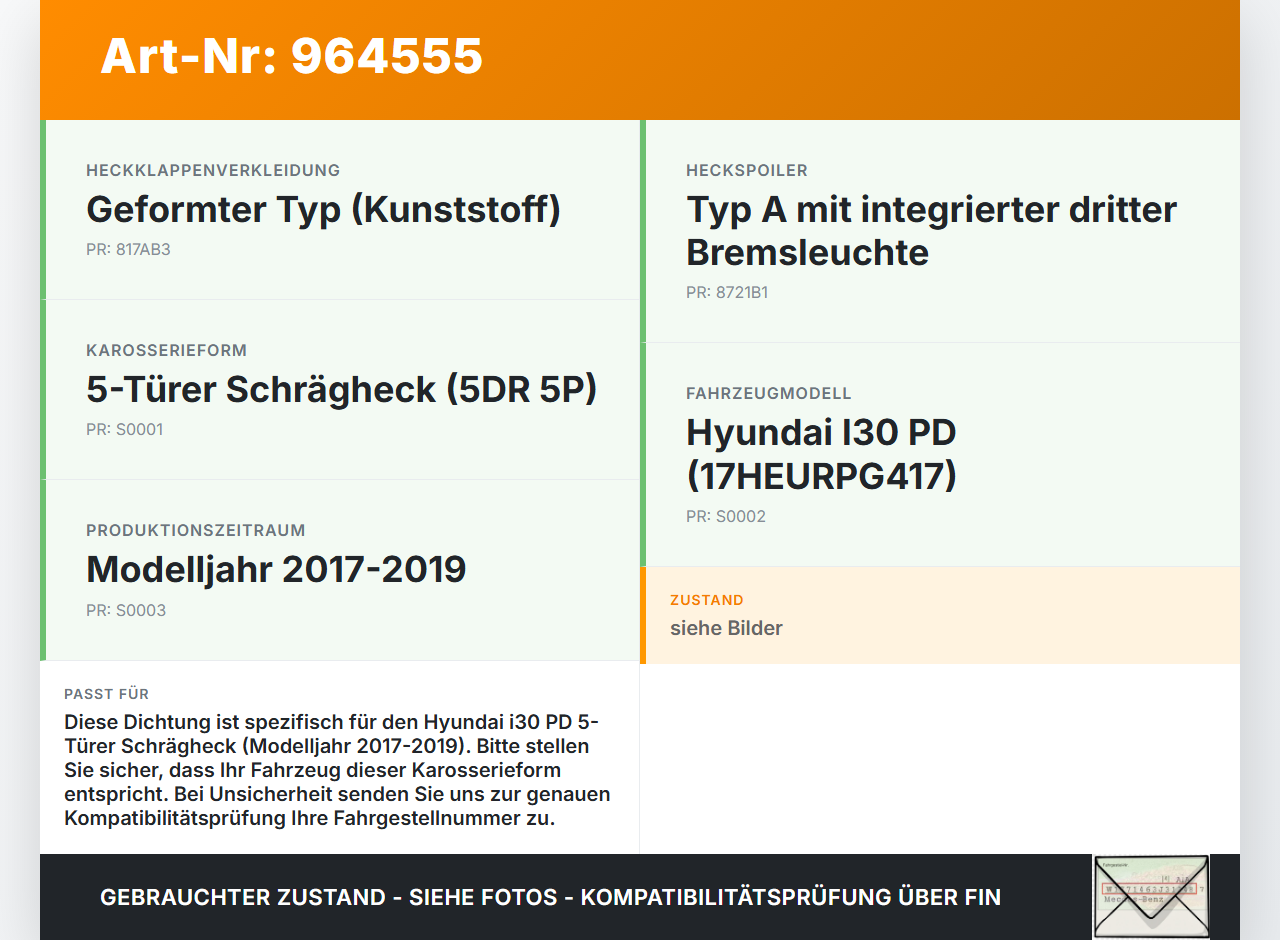Image resolution: width=1280 pixels, height=940 pixels.
Task: Expand the Passt für compatibility description
Action: pos(337,770)
